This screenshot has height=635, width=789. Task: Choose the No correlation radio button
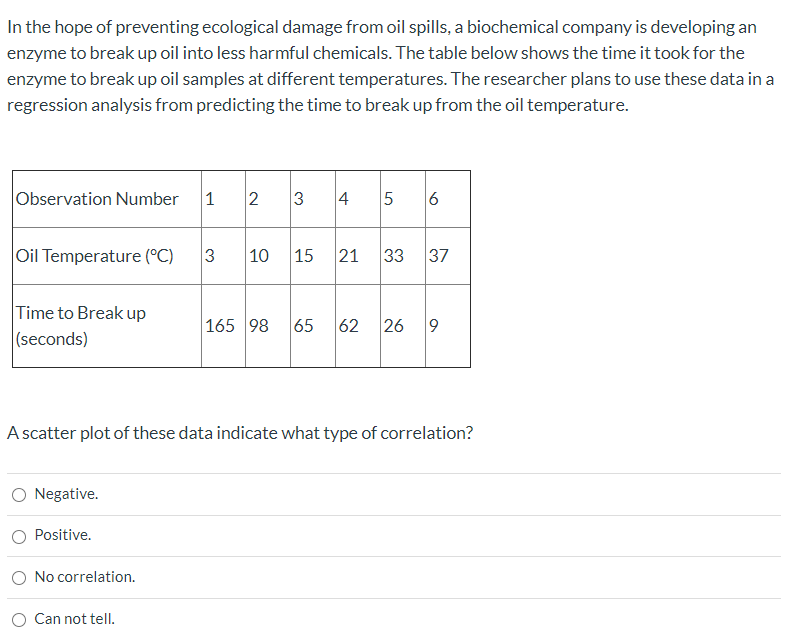(x=20, y=577)
